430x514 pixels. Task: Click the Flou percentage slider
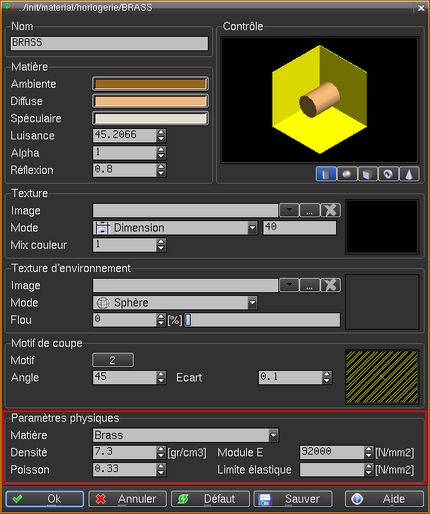pos(262,320)
